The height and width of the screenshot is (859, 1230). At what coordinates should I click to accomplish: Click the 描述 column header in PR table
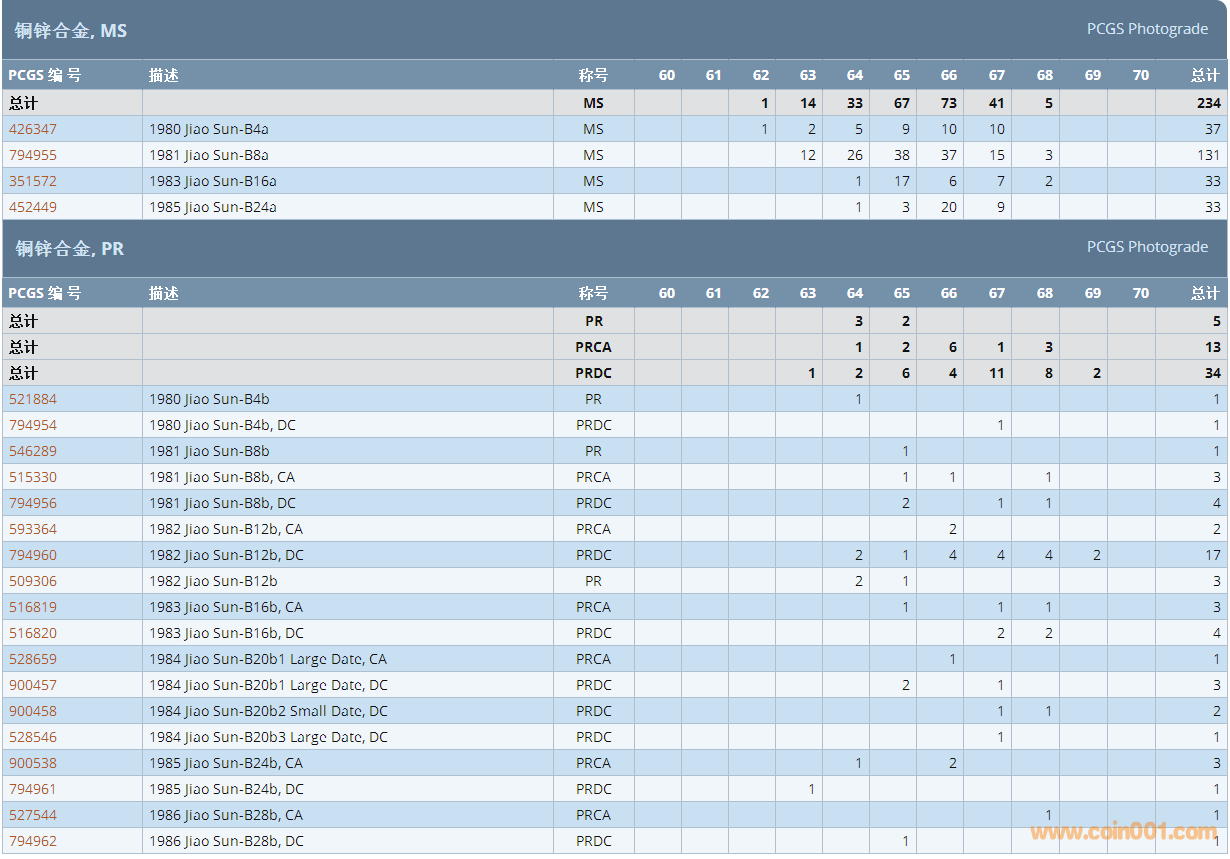pos(164,293)
